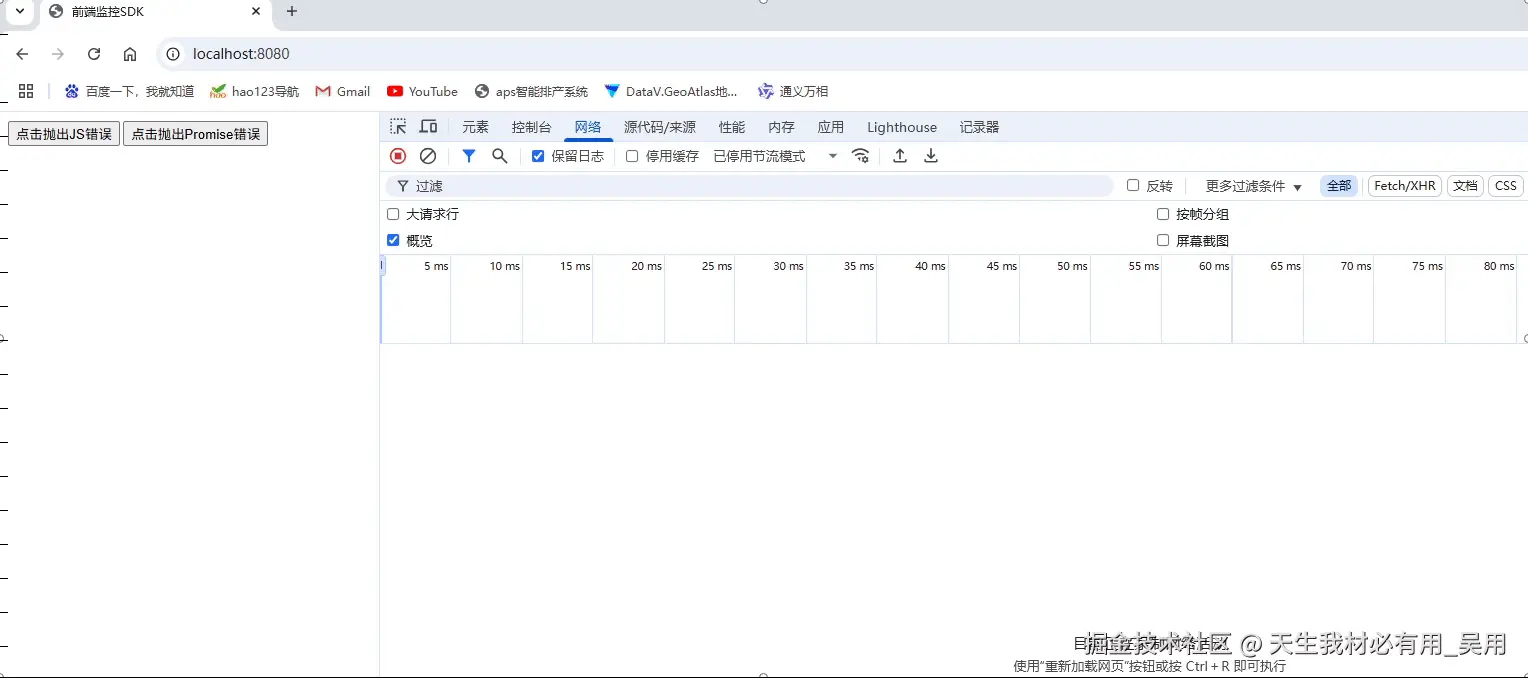Toggle 停用缓存 checkbox
1528x678 pixels.
click(x=632, y=156)
